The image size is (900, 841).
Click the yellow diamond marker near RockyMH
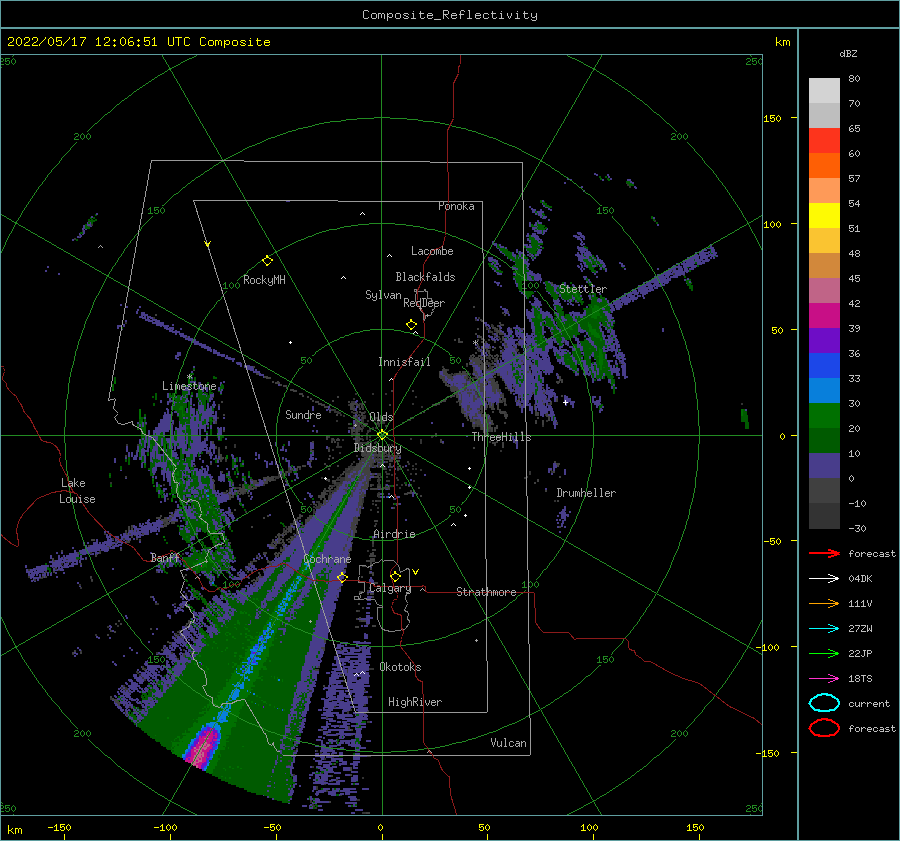point(267,261)
